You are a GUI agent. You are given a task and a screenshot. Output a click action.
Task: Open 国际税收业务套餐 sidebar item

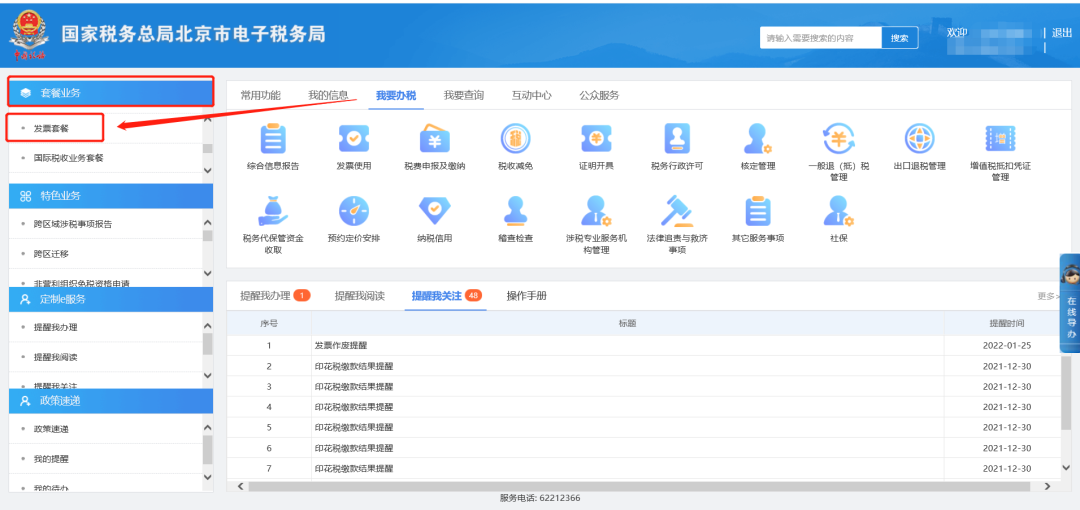pyautogui.click(x=69, y=158)
